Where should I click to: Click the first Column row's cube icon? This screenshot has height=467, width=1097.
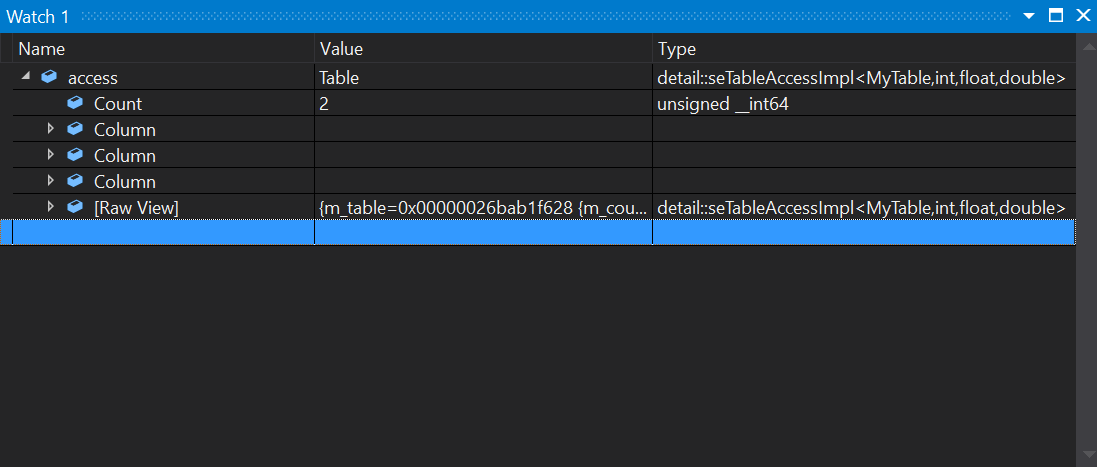tap(75, 129)
